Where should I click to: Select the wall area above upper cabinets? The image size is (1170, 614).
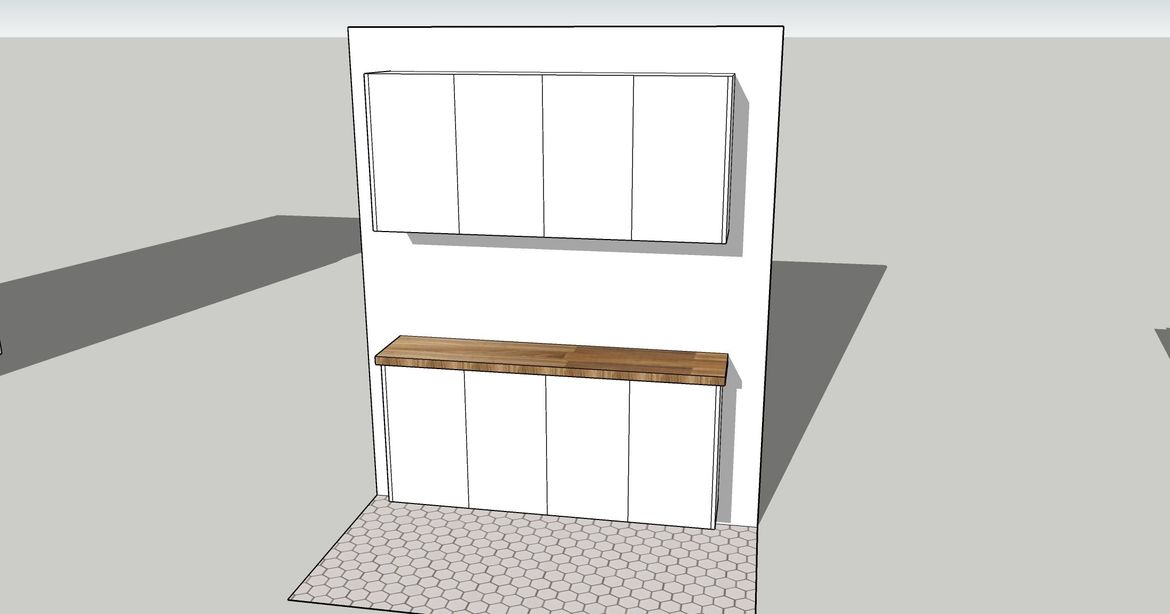click(560, 50)
